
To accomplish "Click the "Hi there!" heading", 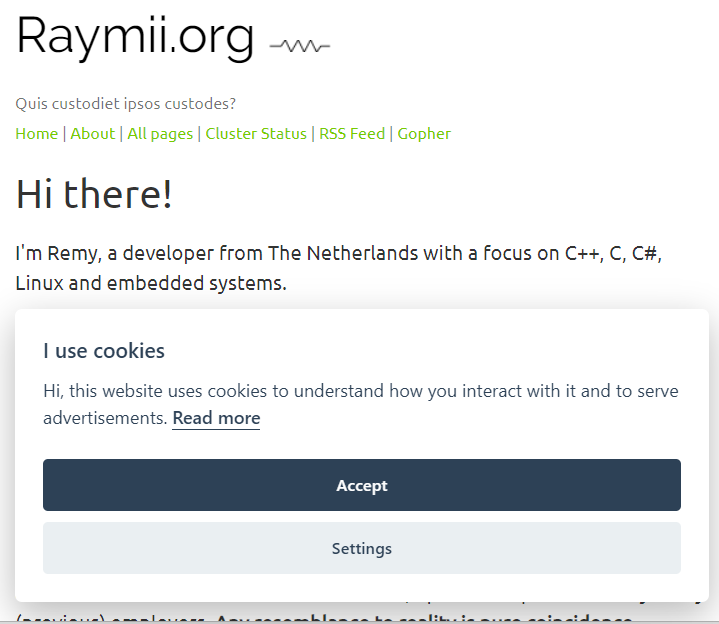I will click(94, 194).
